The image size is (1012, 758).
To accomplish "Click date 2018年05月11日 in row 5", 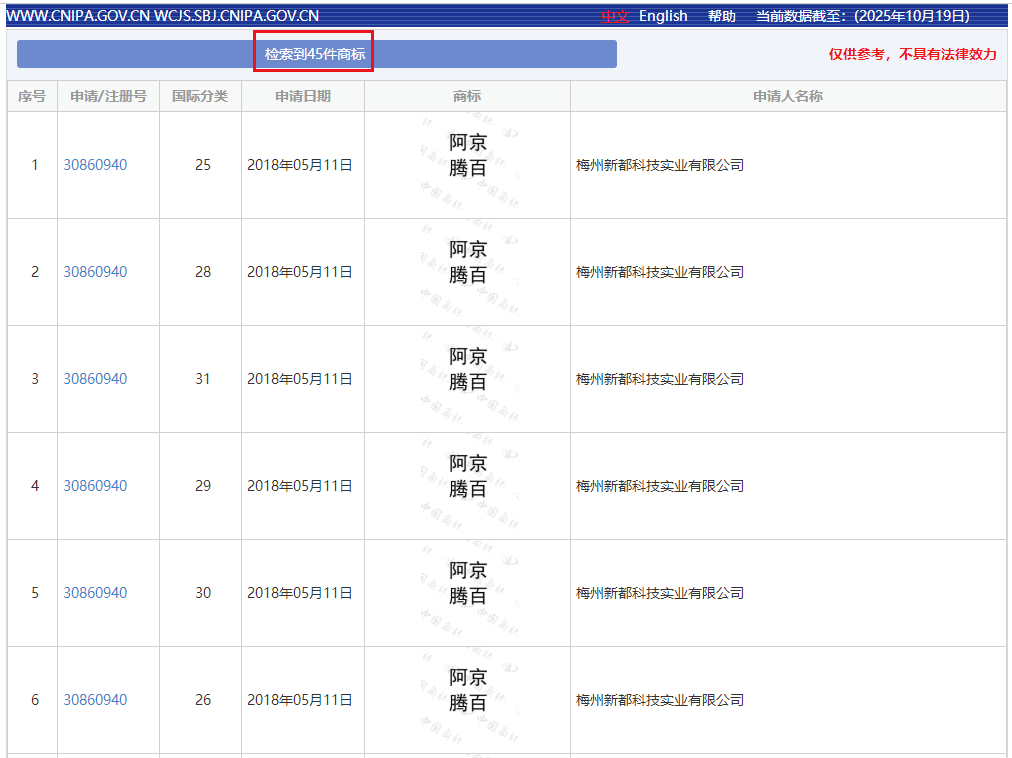I will tap(299, 593).
